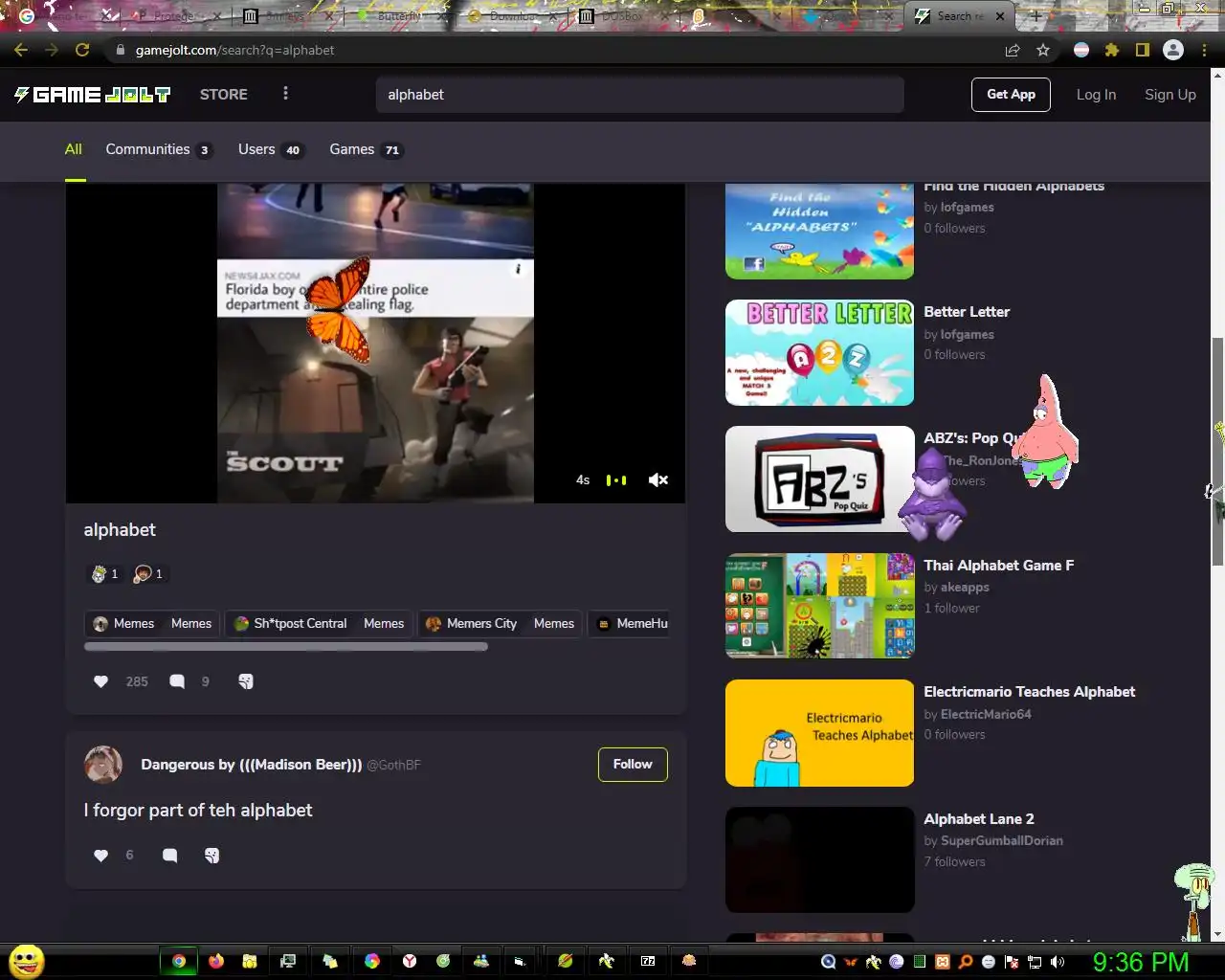Place a sticker on the 'I forgor' post
Screen dimensions: 1225x980
pyautogui.click(x=212, y=856)
